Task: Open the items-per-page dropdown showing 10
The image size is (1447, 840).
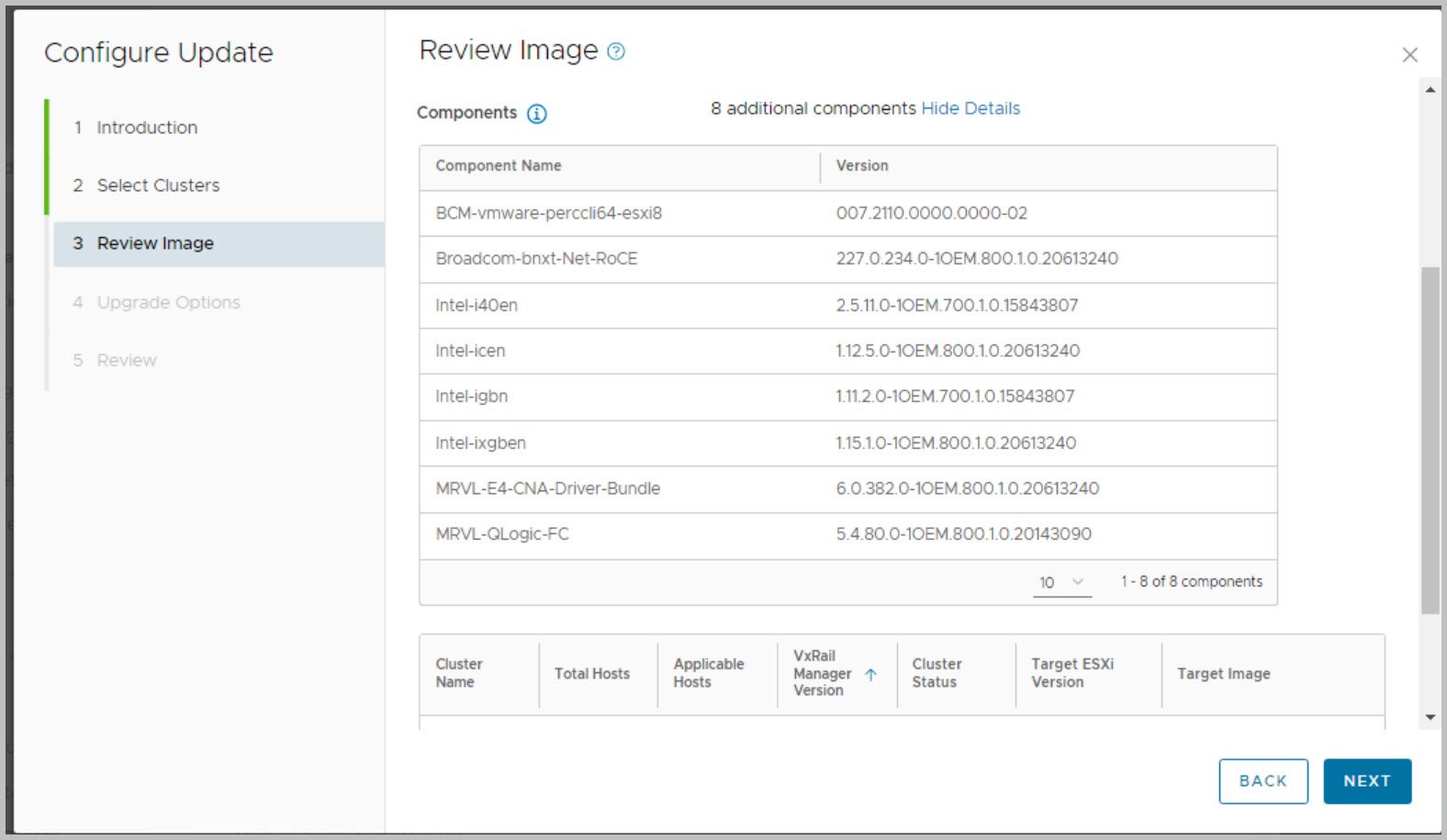Action: (x=1061, y=582)
